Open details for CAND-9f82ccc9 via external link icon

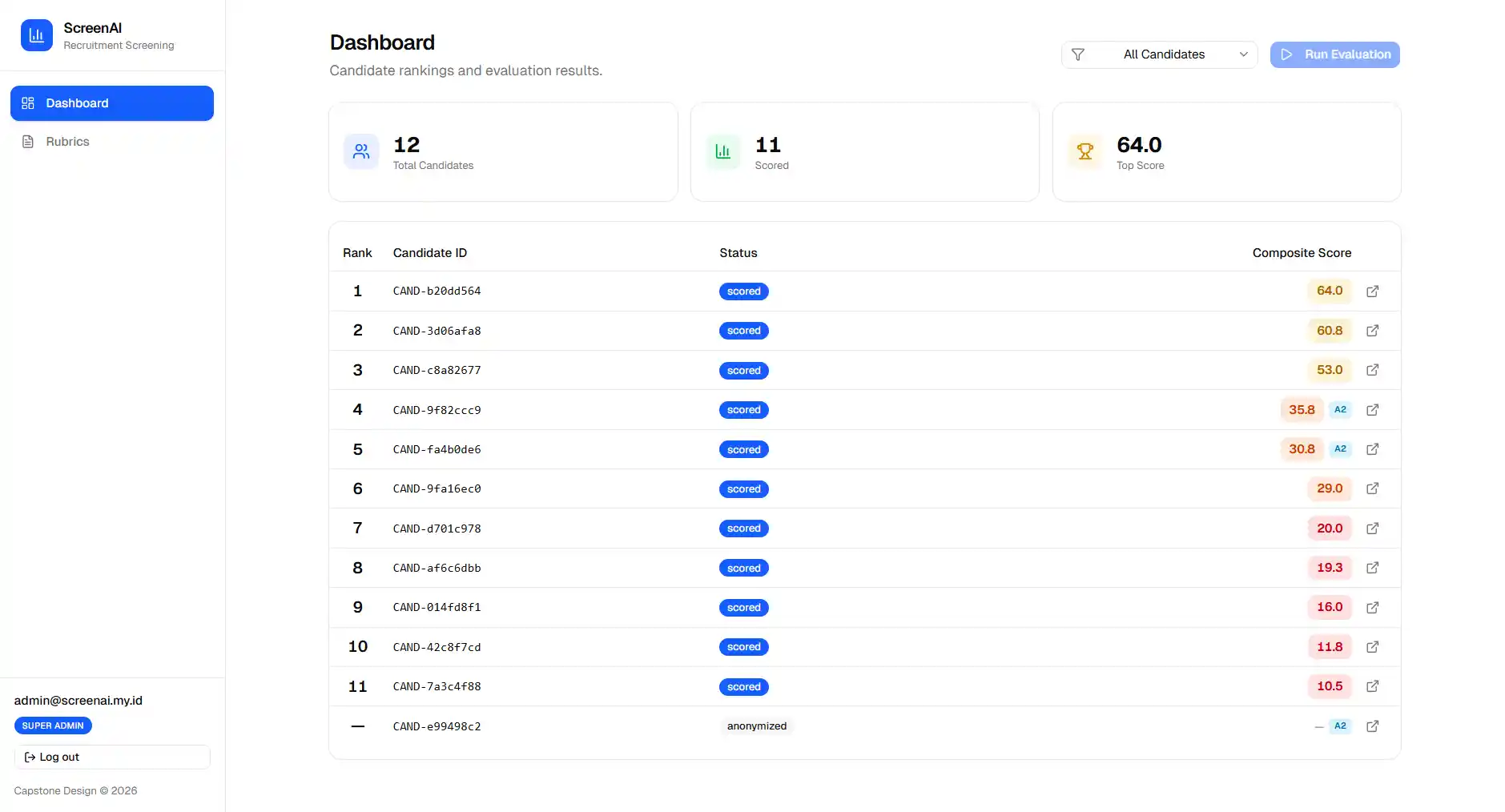(1372, 409)
